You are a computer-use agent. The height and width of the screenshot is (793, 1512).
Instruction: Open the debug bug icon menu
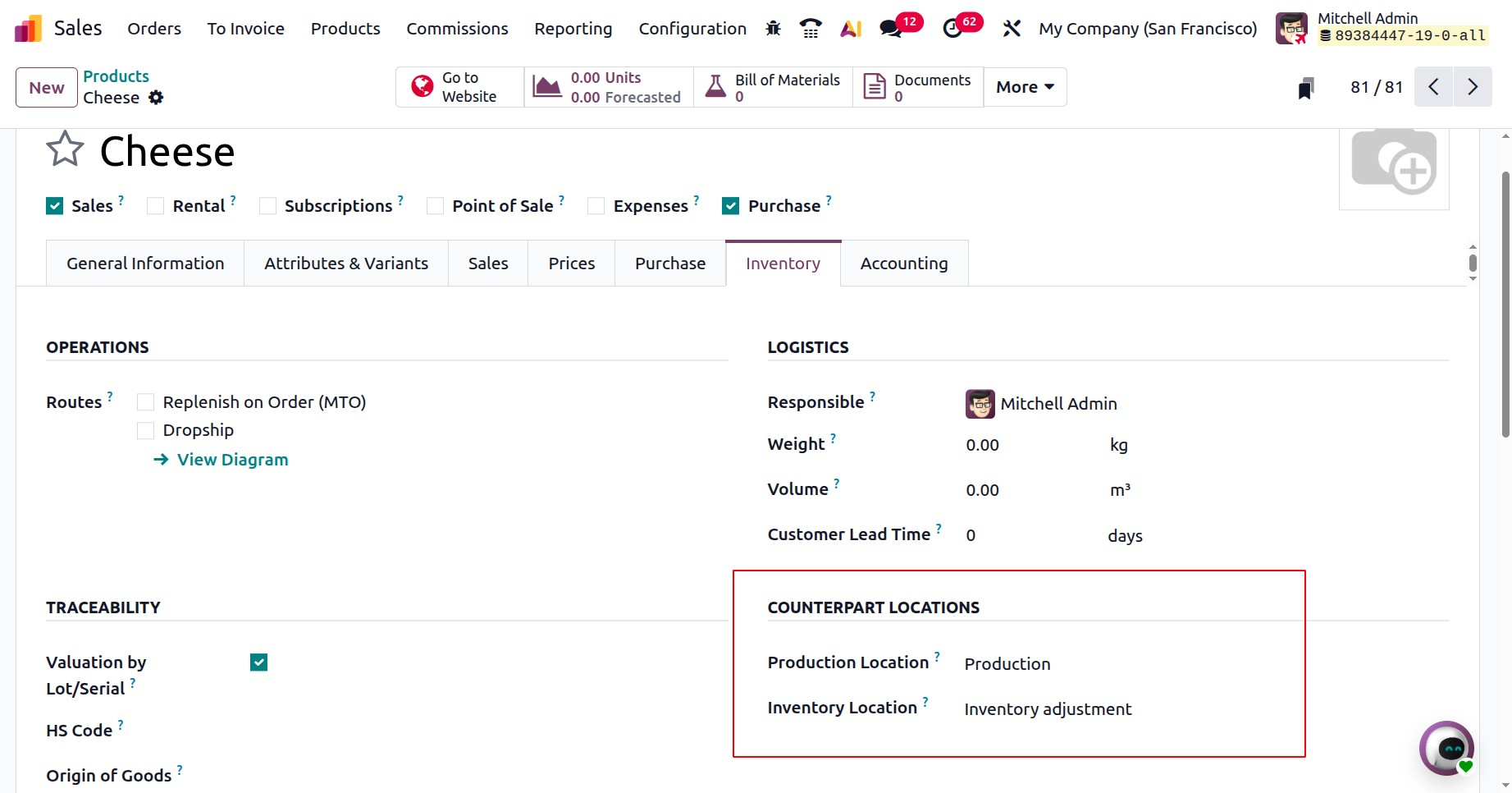coord(773,29)
